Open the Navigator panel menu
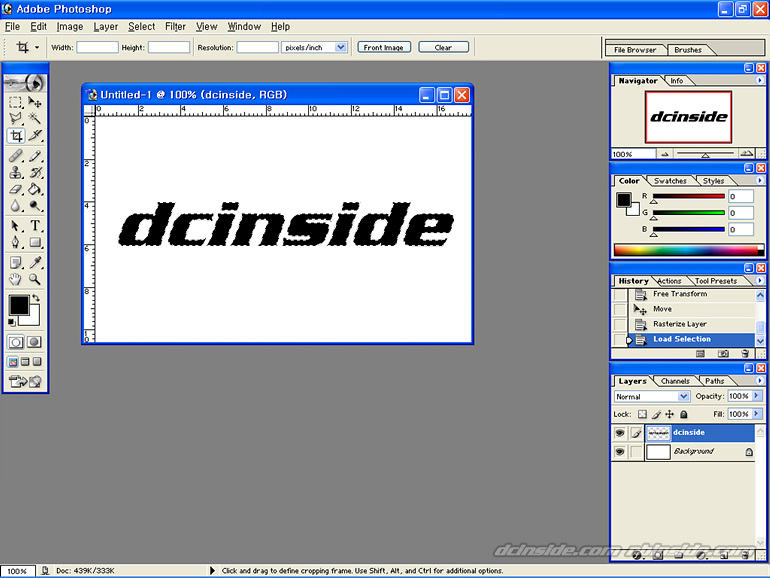Viewport: 770px width, 578px height. [759, 80]
